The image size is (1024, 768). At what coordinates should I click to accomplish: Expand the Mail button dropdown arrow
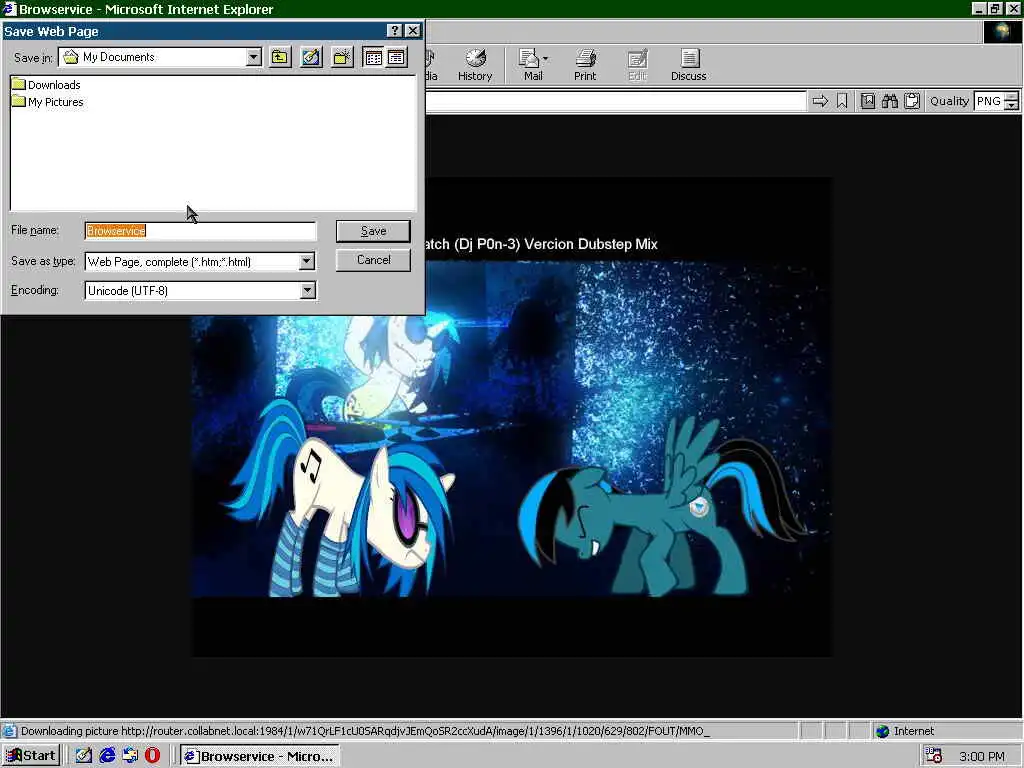pos(546,59)
